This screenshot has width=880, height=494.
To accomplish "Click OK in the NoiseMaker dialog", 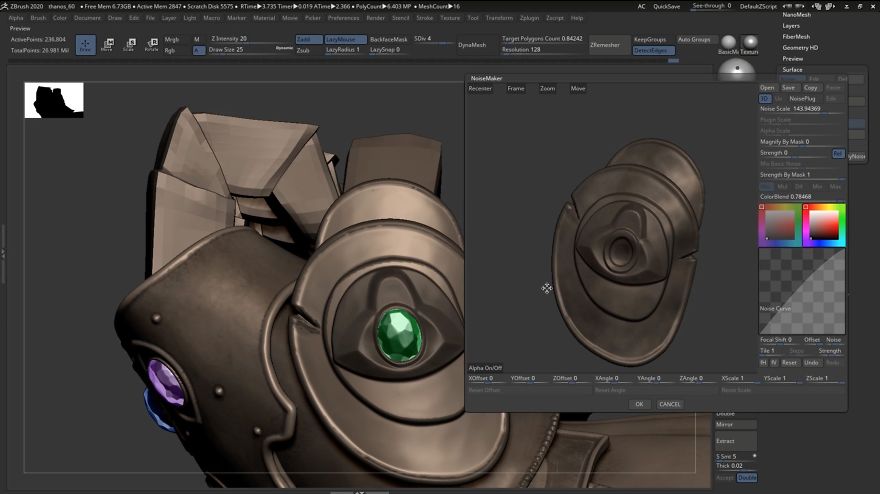I will click(x=639, y=404).
